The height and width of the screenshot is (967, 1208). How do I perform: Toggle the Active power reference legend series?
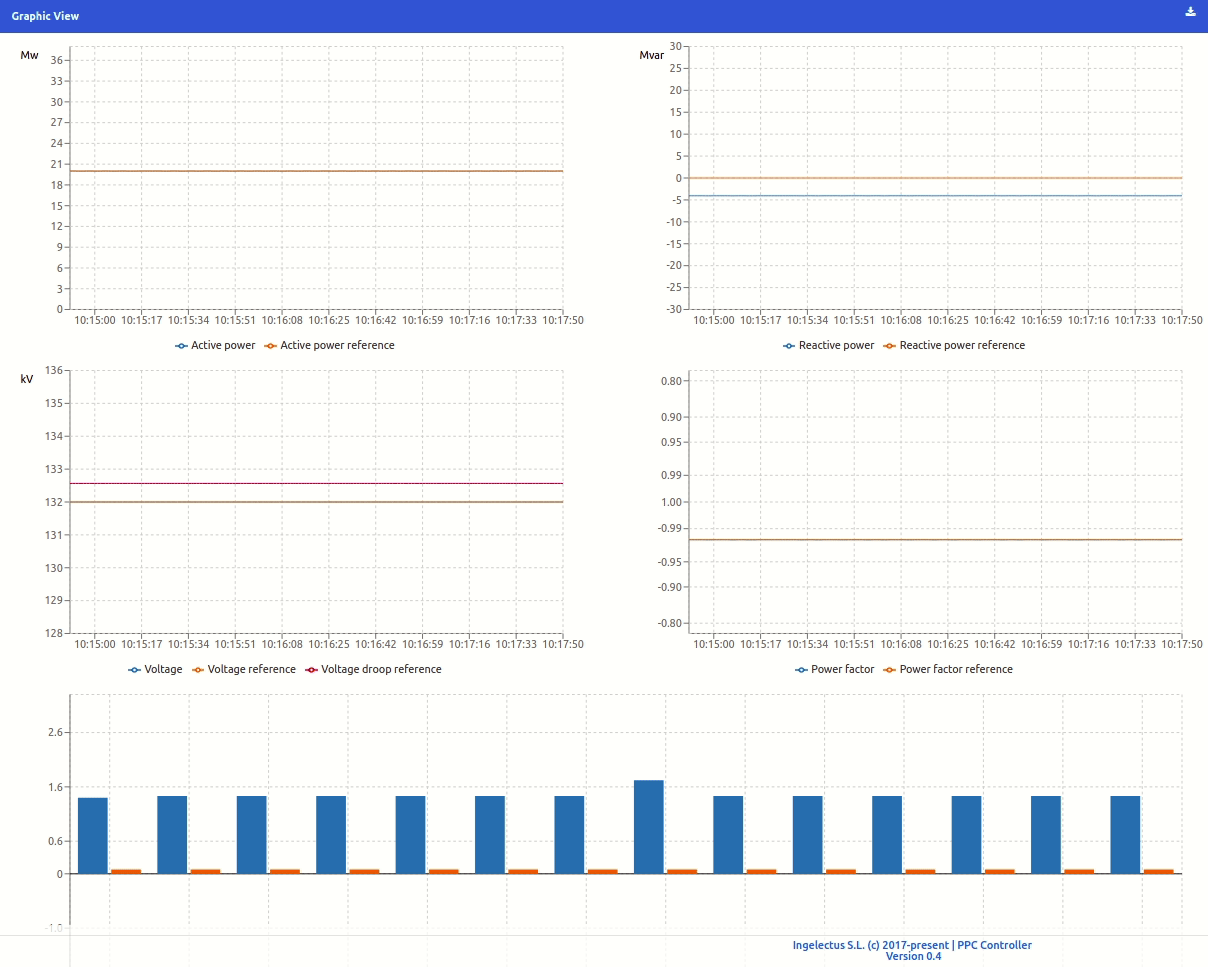(329, 345)
